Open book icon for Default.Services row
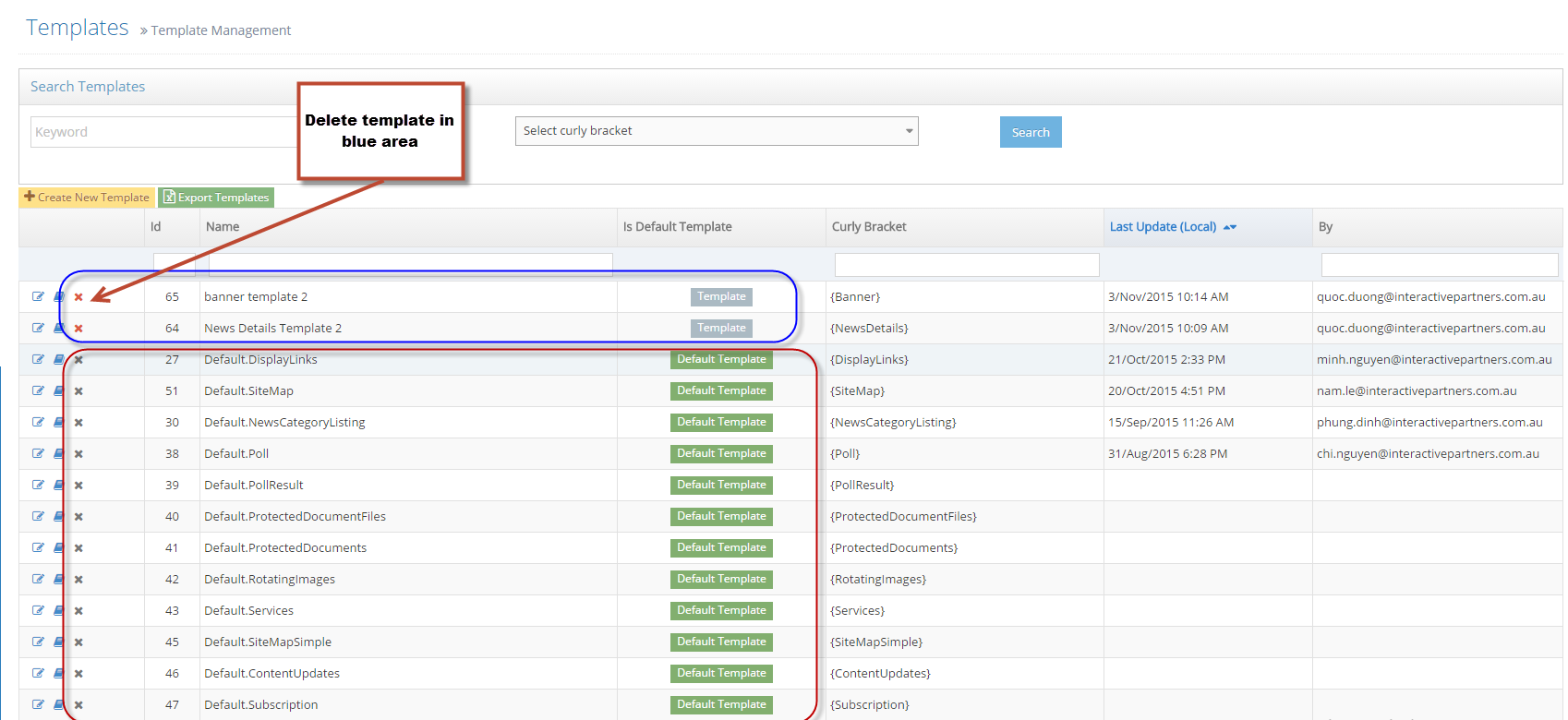The width and height of the screenshot is (1568, 720). point(58,610)
